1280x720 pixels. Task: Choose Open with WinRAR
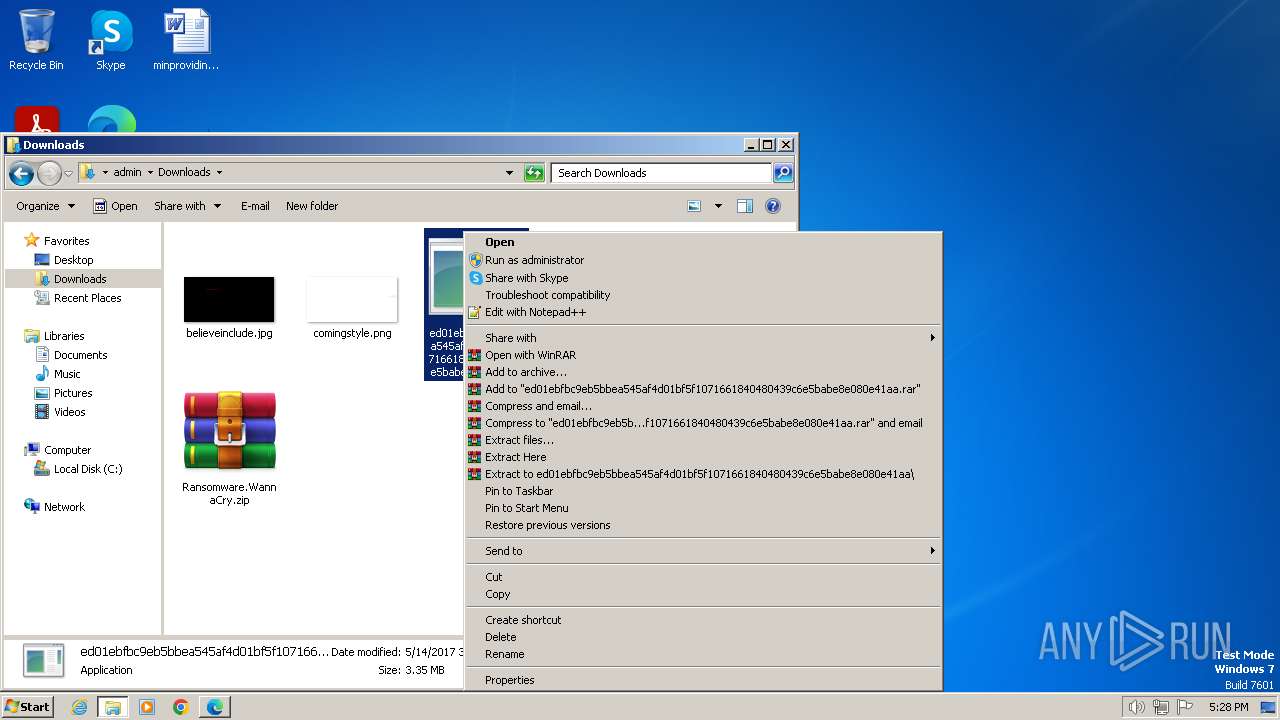point(704,355)
